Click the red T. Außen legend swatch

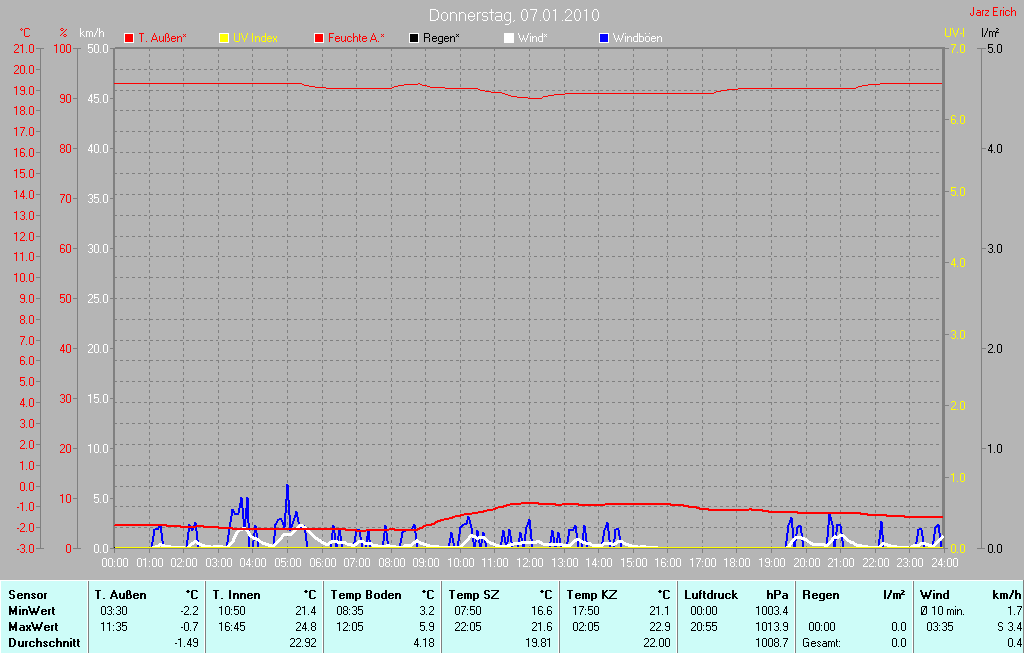point(129,38)
